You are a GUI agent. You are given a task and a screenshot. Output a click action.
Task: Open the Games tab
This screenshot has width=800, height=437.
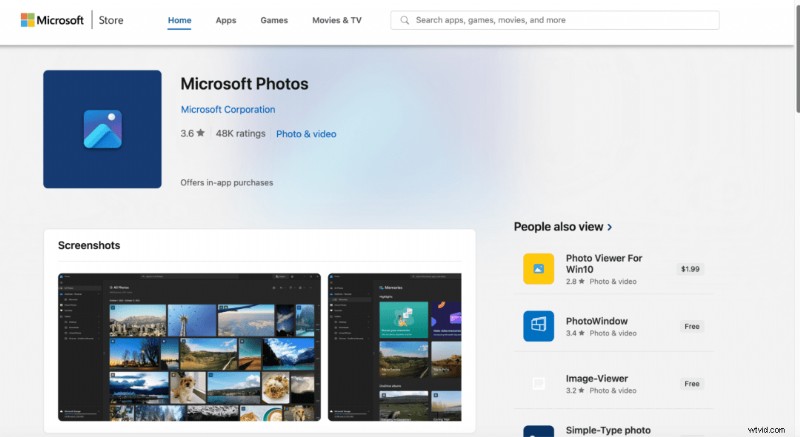[x=274, y=20]
